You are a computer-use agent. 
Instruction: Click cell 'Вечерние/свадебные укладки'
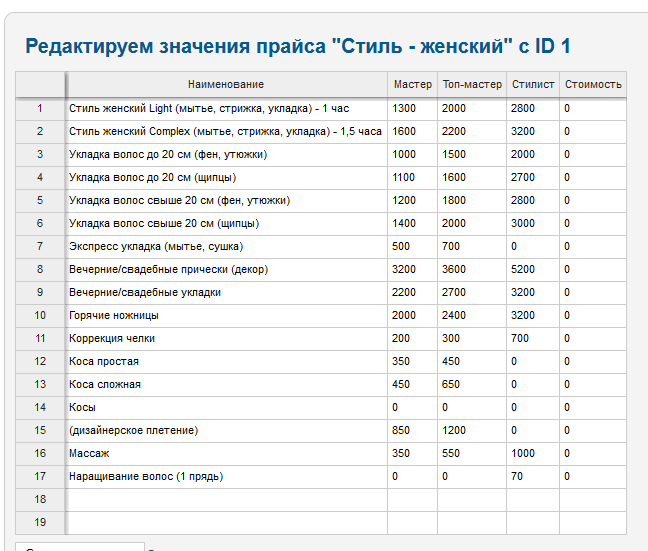tap(226, 293)
